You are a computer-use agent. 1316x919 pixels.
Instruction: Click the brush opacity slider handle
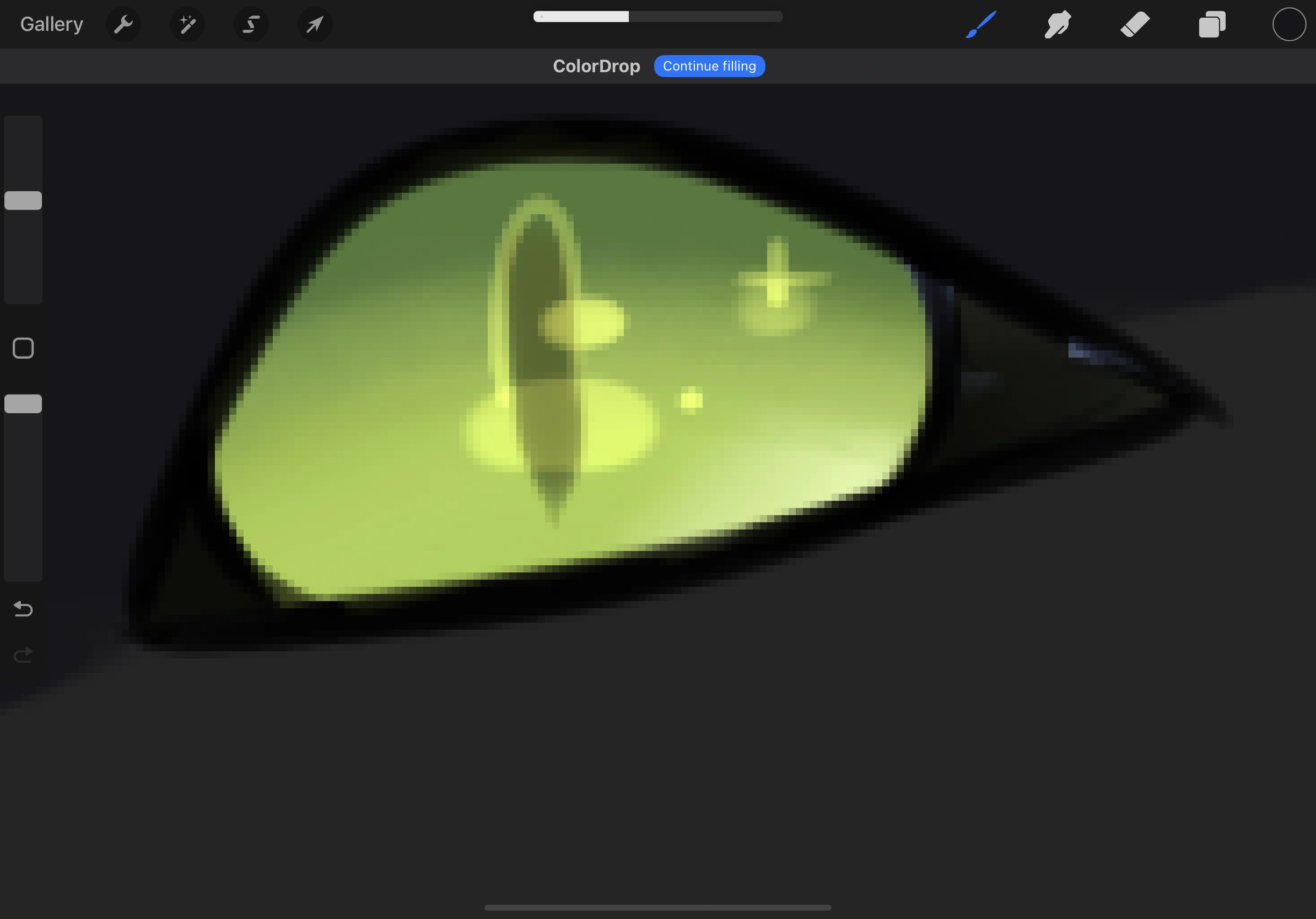tap(23, 404)
